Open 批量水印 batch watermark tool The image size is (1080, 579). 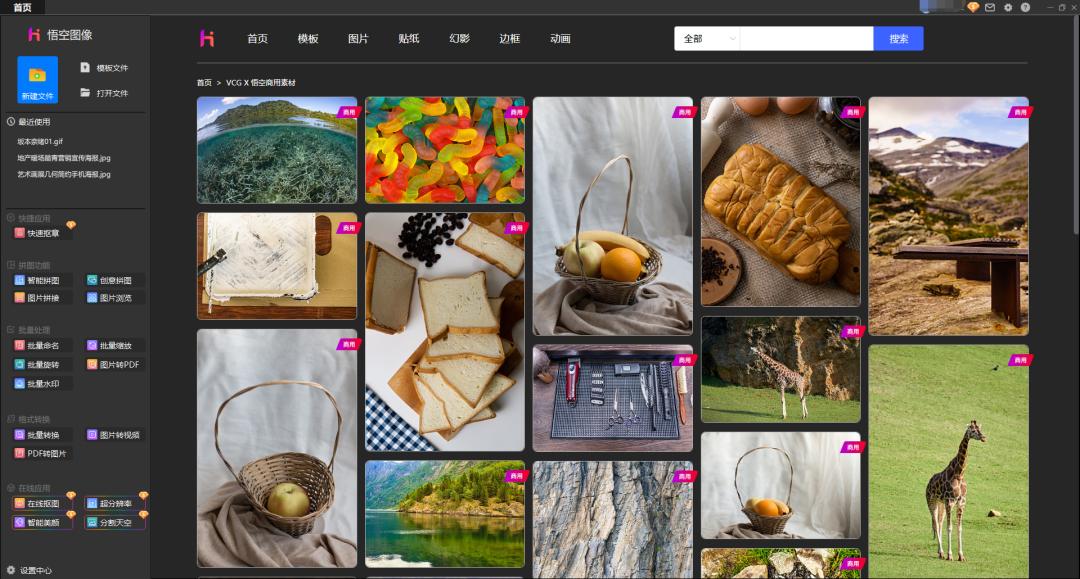[x=38, y=383]
